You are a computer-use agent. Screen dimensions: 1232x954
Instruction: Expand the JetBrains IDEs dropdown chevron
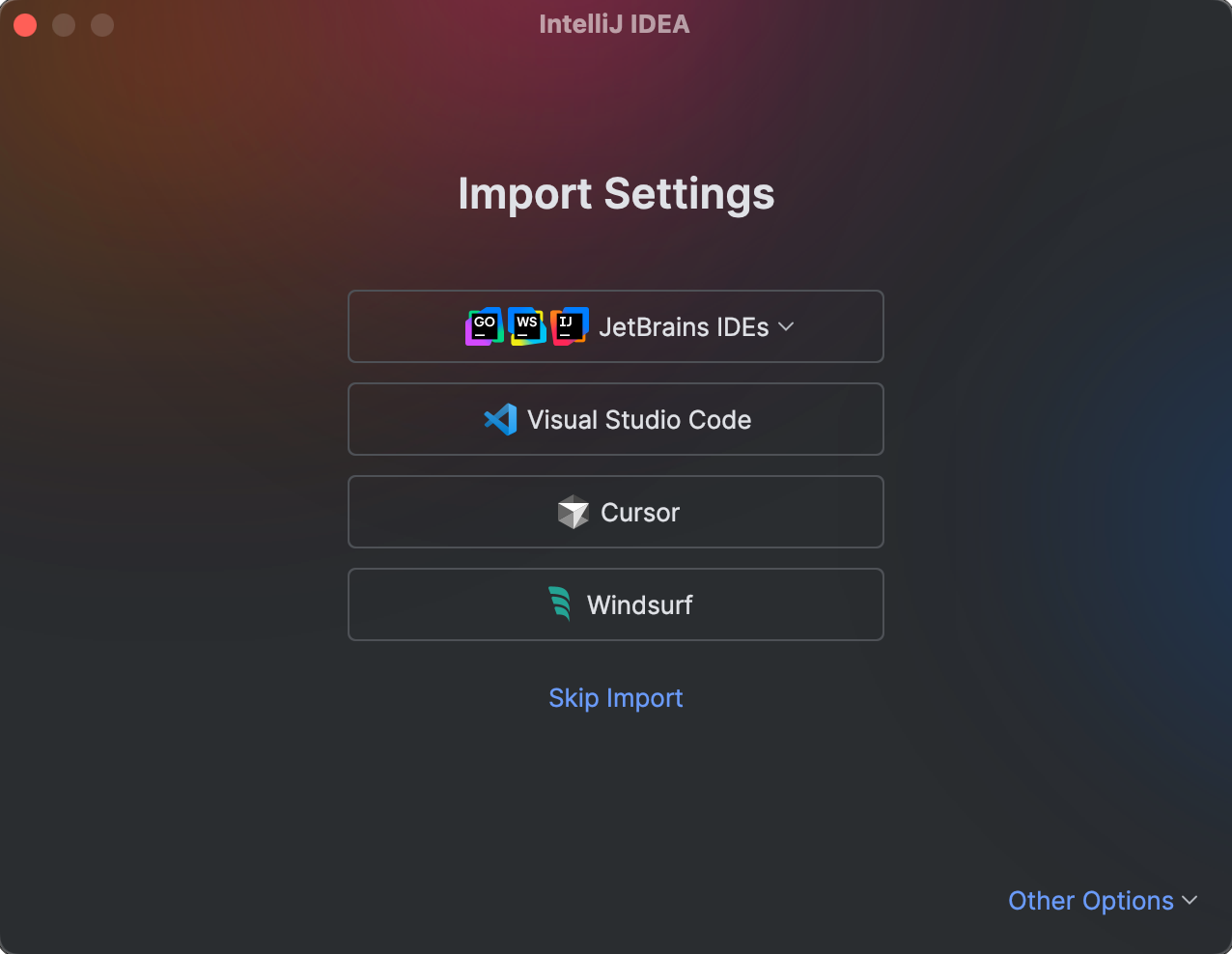786,327
